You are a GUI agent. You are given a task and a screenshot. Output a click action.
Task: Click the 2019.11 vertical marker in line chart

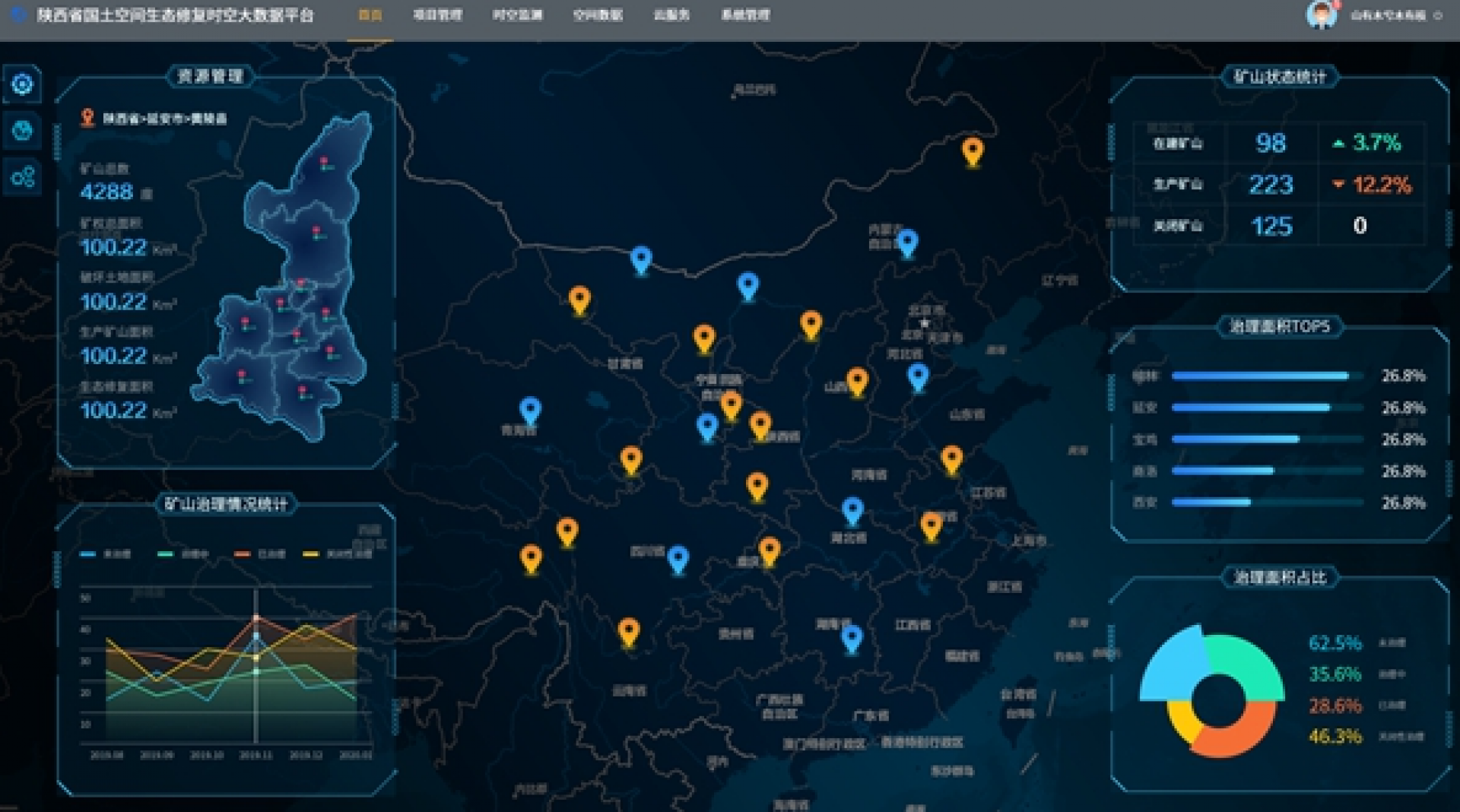255,665
